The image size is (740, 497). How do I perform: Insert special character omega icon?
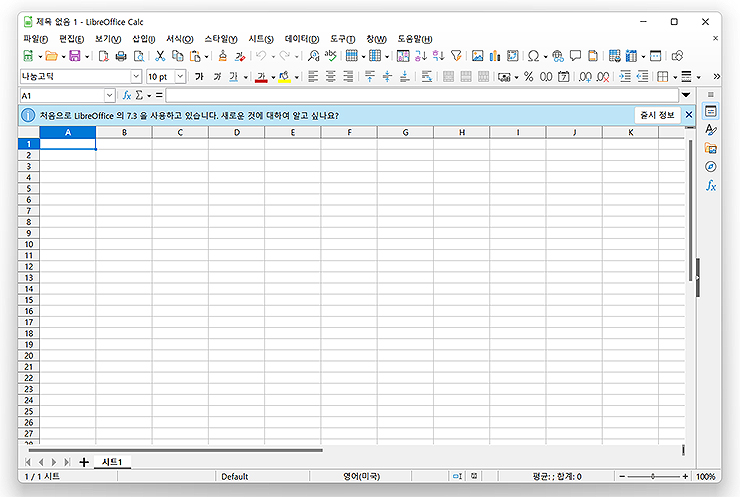533,56
